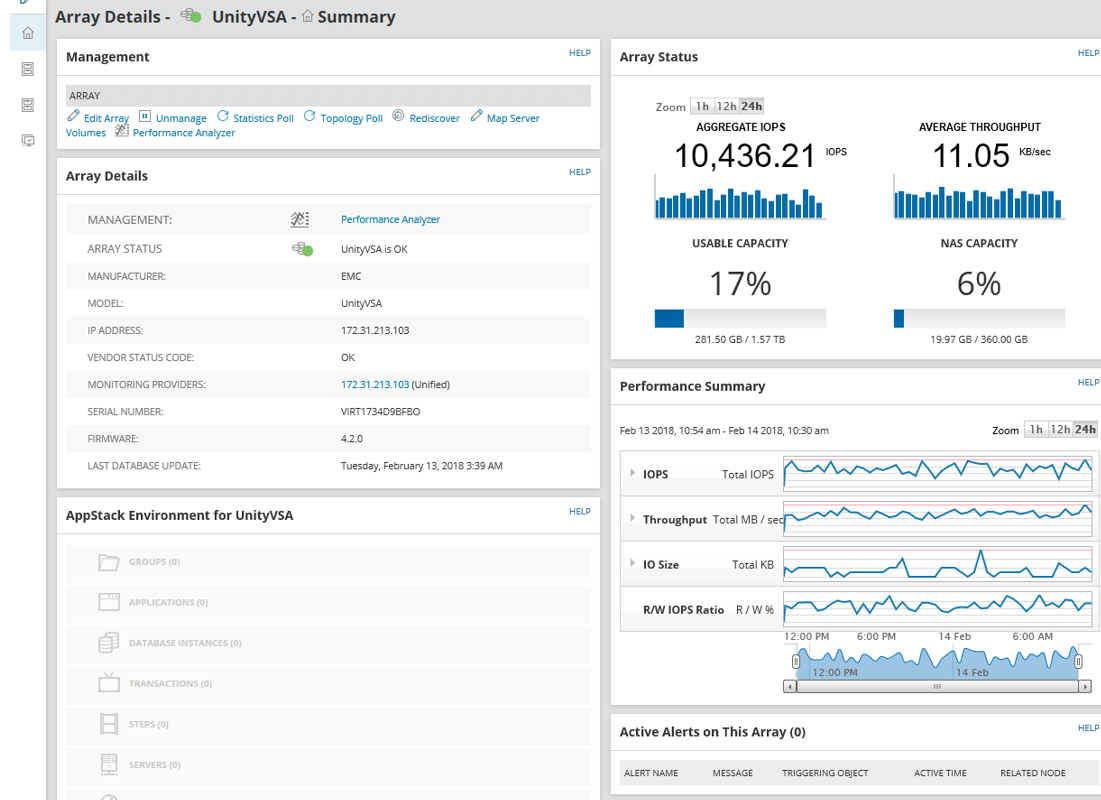Select the Summary view in page title
1101x800 pixels.
(x=355, y=17)
